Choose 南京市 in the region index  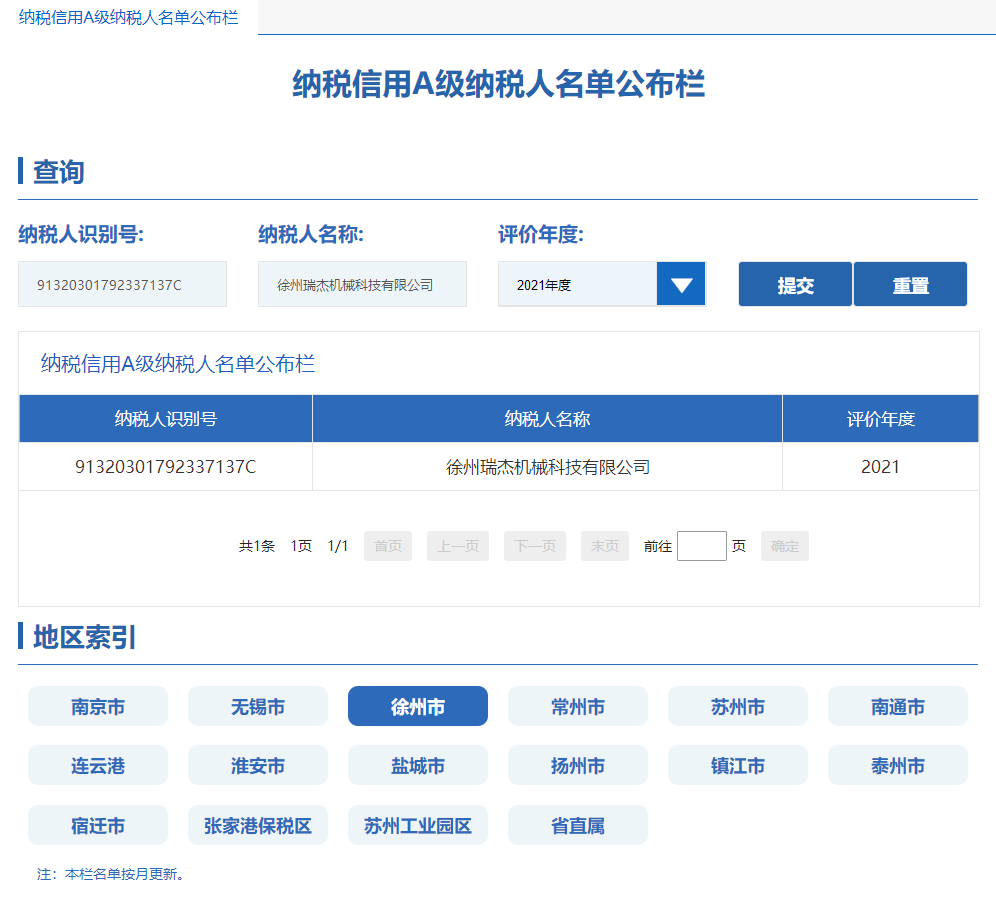[x=97, y=705]
